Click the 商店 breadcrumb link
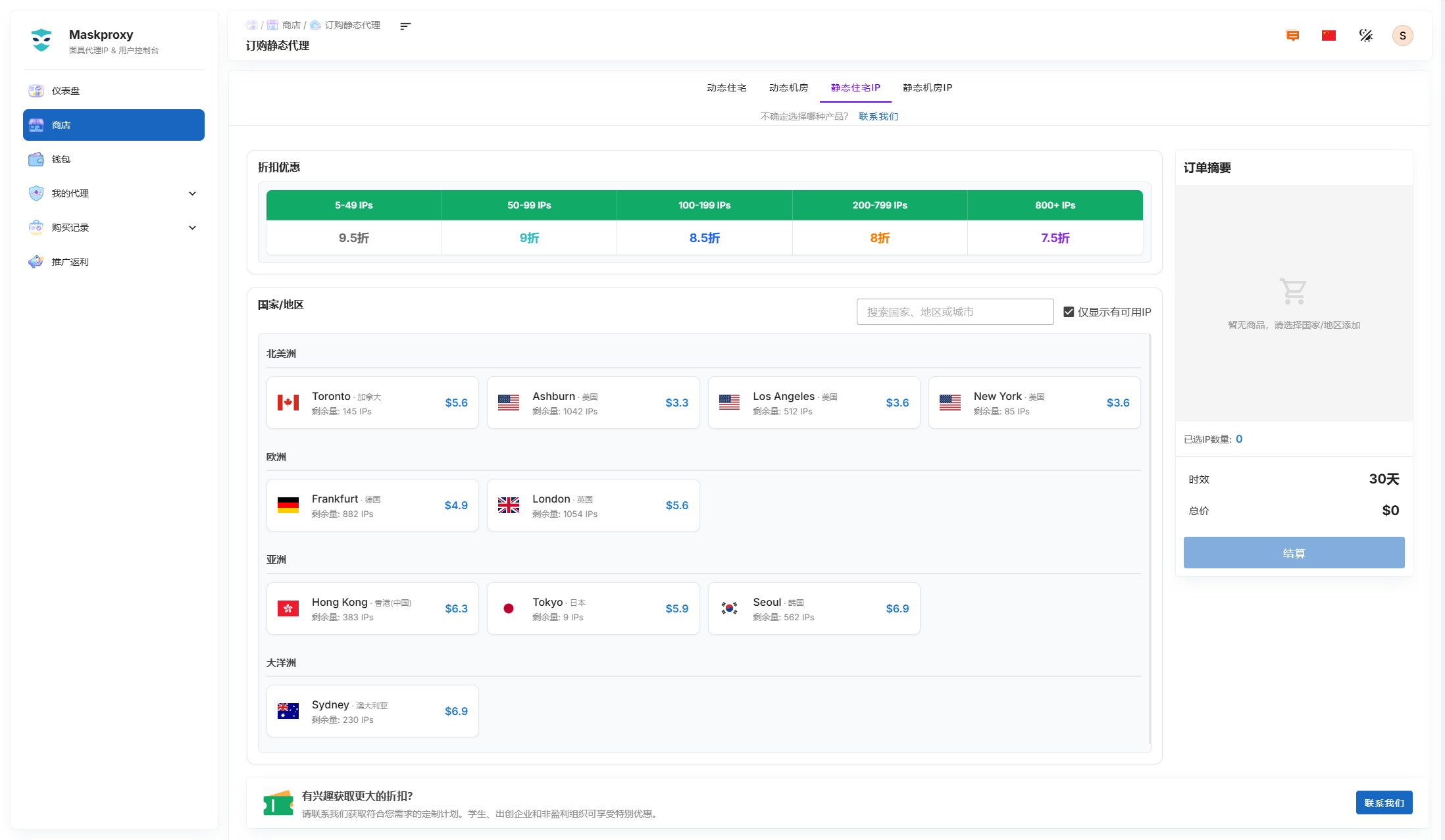This screenshot has width=1445, height=840. coord(291,25)
